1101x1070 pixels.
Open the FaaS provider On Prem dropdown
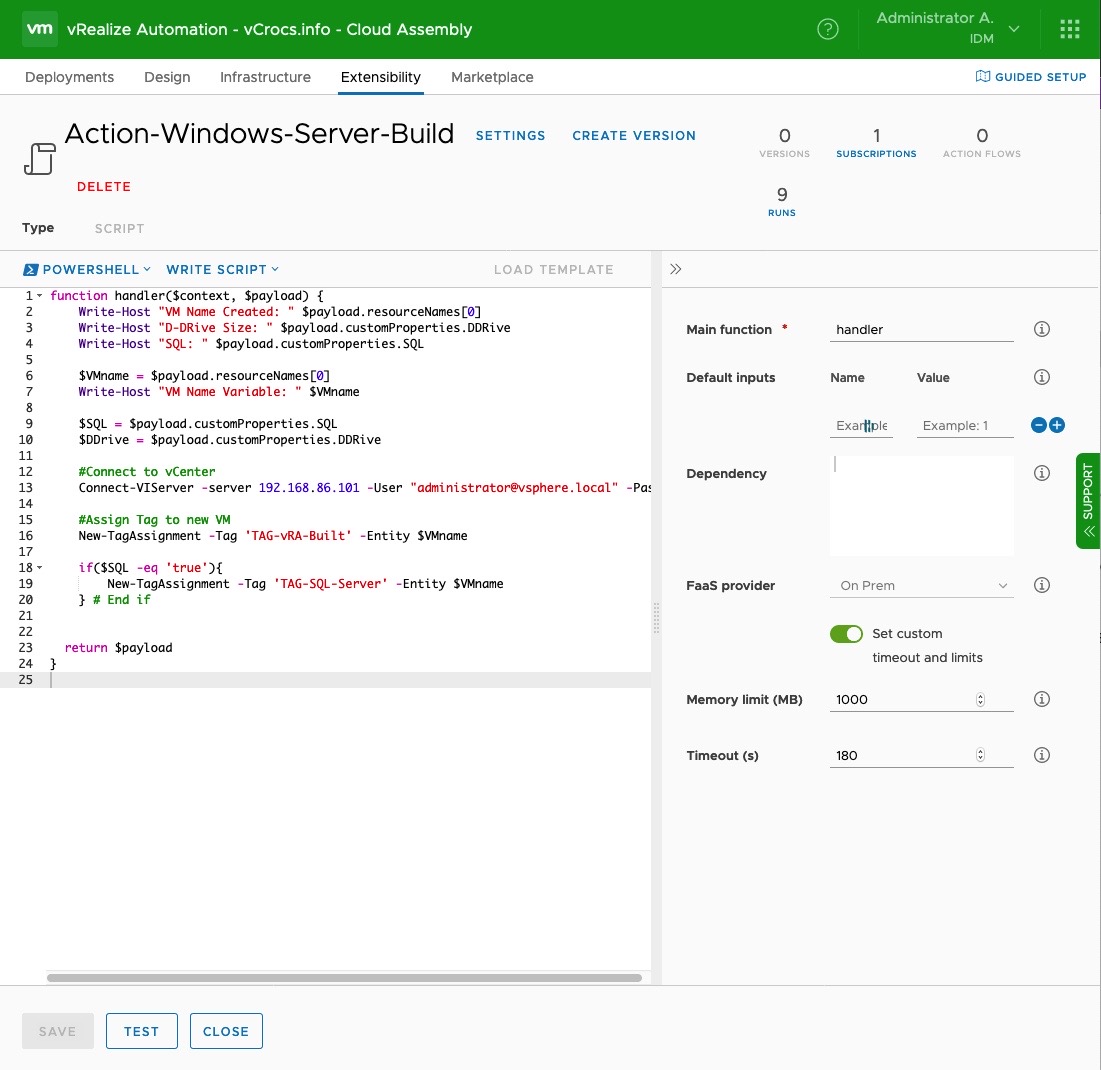pyautogui.click(x=921, y=585)
